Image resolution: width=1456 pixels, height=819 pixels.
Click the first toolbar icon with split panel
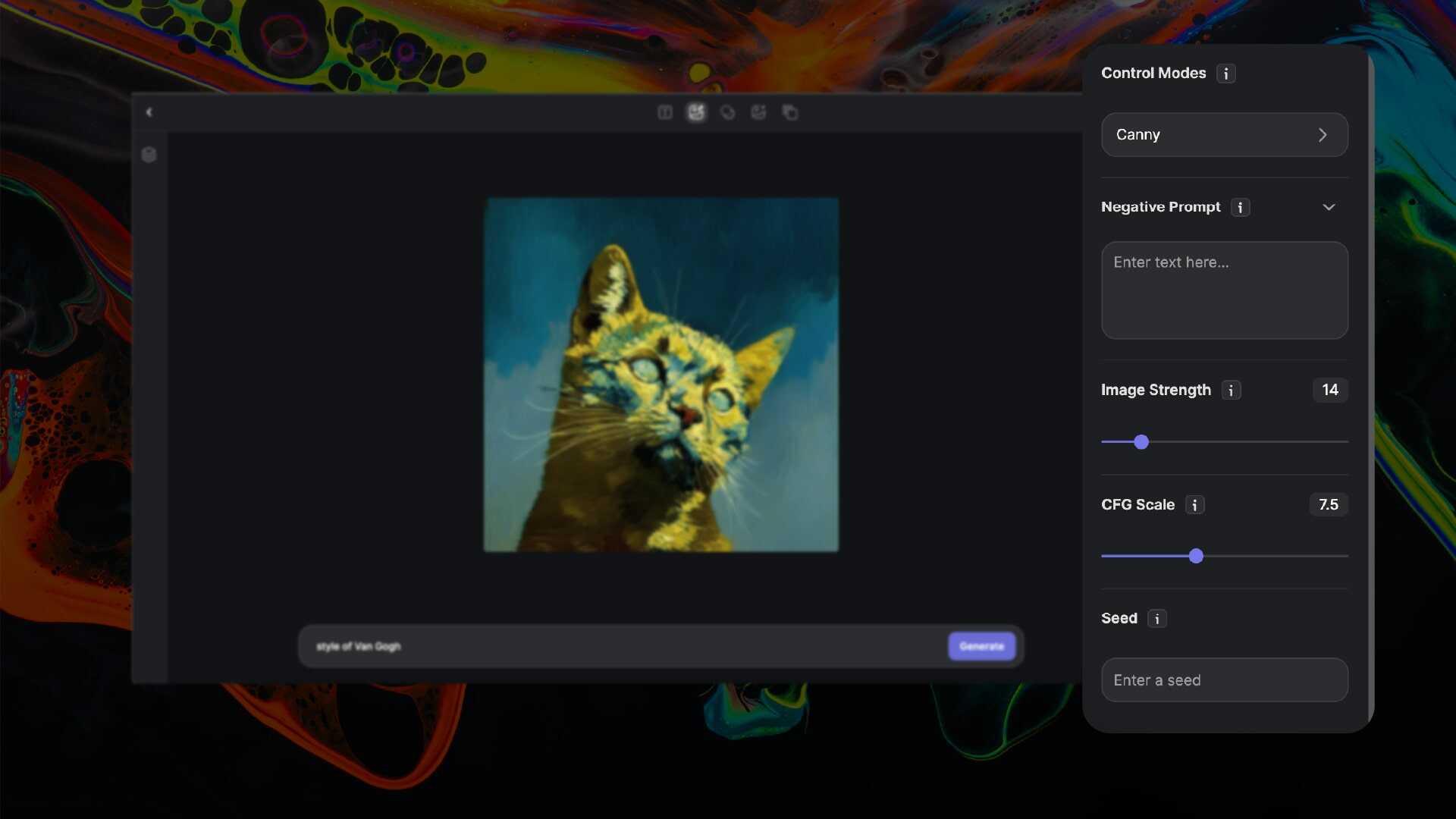(x=665, y=112)
